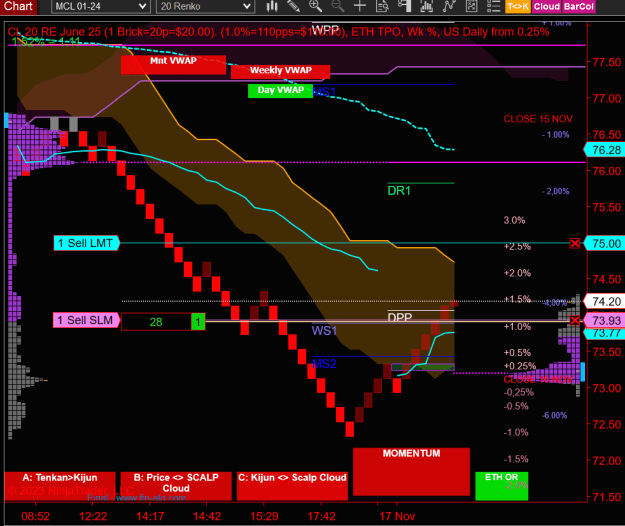The image size is (625, 526).
Task: Click the 12:22 time axis label
Action: [x=93, y=516]
